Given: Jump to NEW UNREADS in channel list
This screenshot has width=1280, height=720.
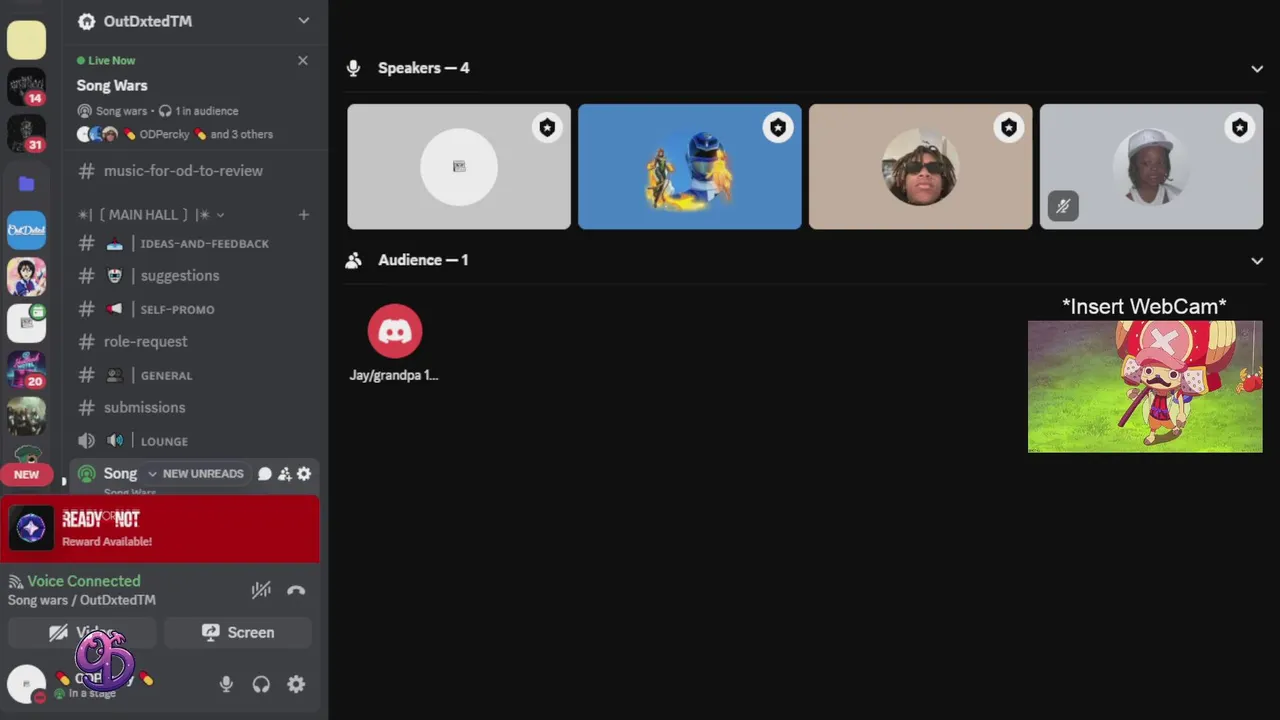Looking at the screenshot, I should (196, 474).
